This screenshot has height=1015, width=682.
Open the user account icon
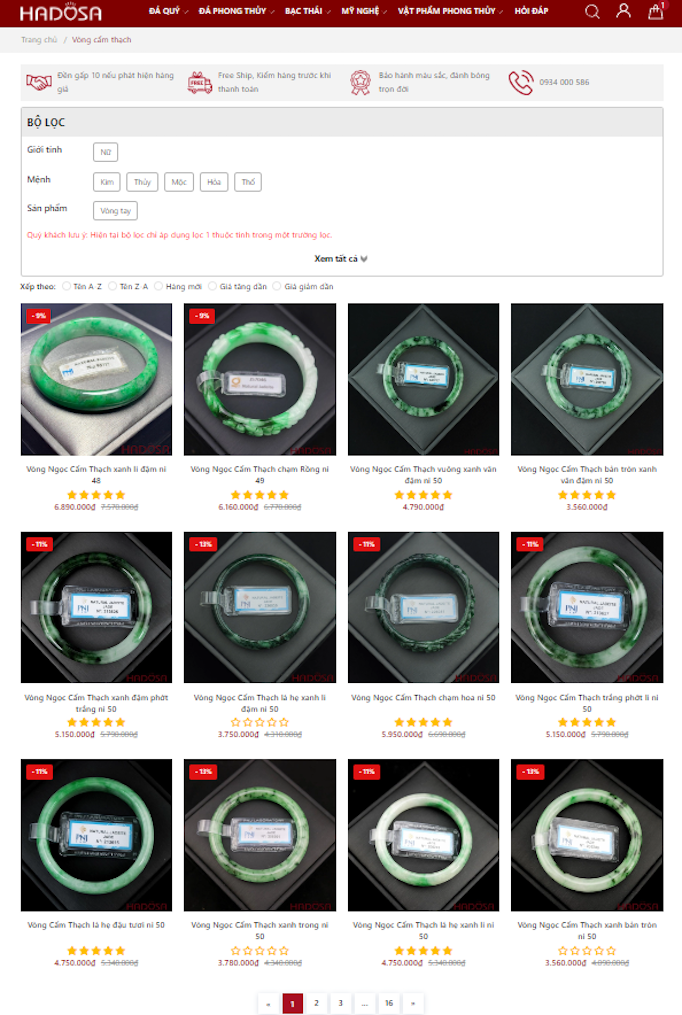click(623, 11)
